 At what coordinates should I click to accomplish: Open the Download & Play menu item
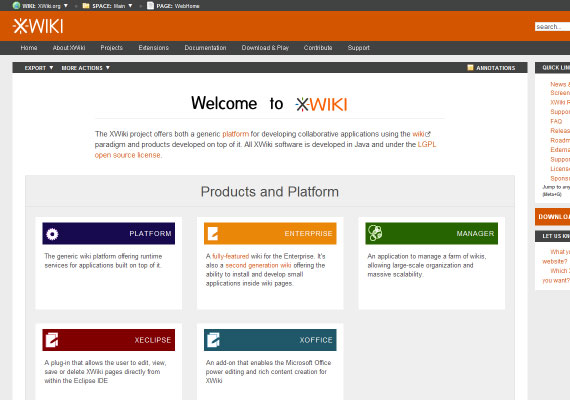(x=265, y=48)
